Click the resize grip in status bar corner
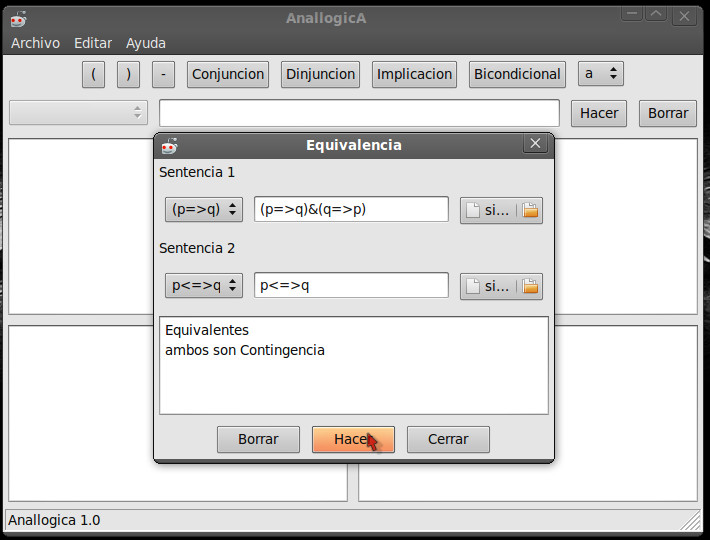This screenshot has width=710, height=540. tap(691, 521)
